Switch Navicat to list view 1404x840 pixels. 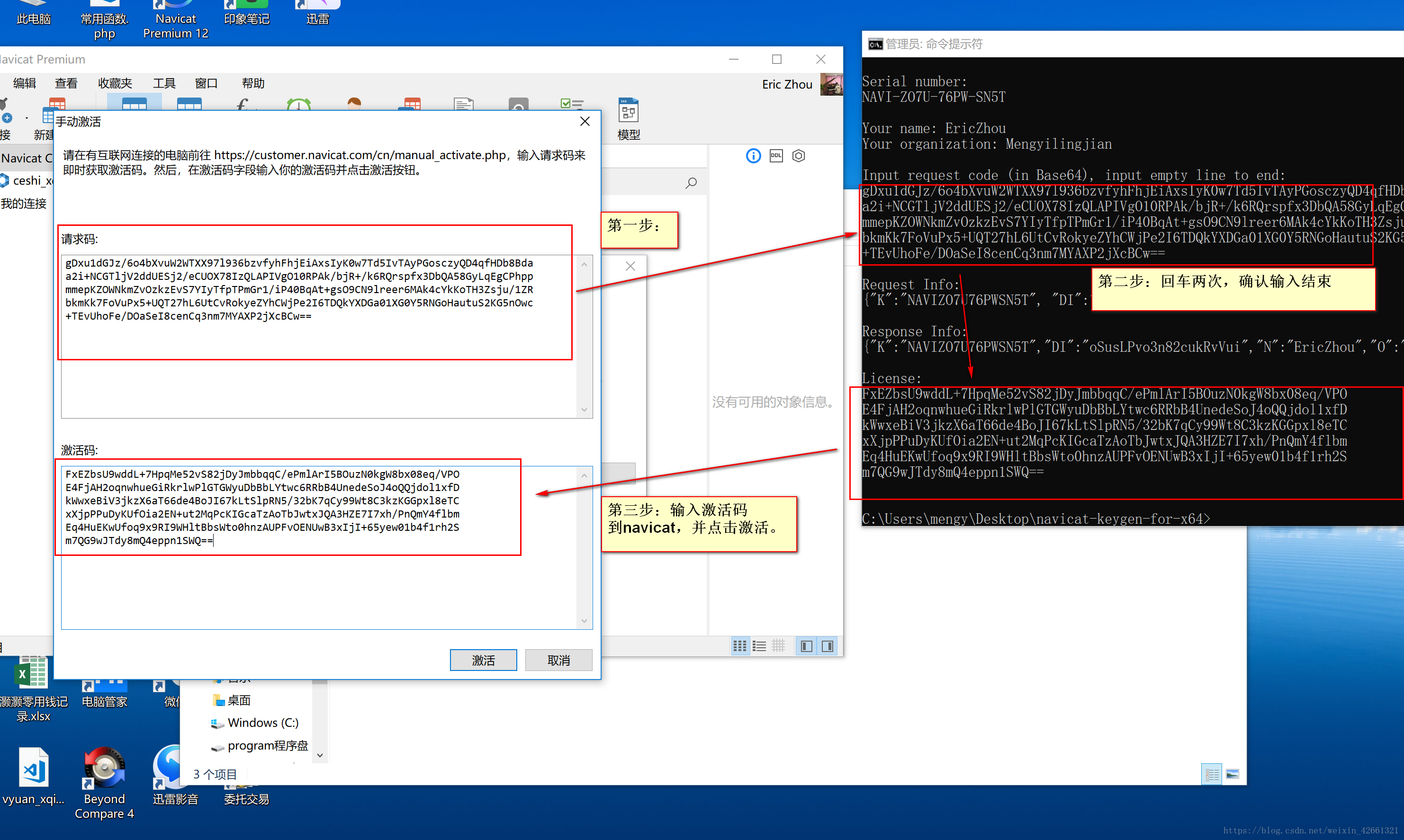pos(759,646)
